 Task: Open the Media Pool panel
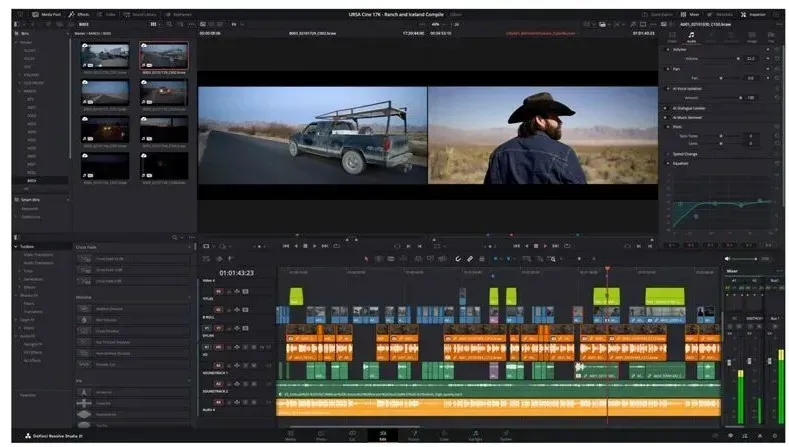(44, 15)
